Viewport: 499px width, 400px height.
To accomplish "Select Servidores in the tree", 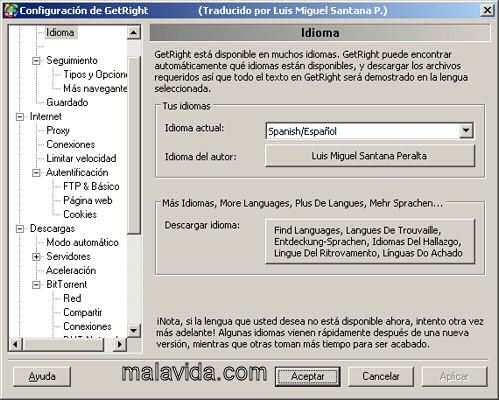I will click(68, 257).
